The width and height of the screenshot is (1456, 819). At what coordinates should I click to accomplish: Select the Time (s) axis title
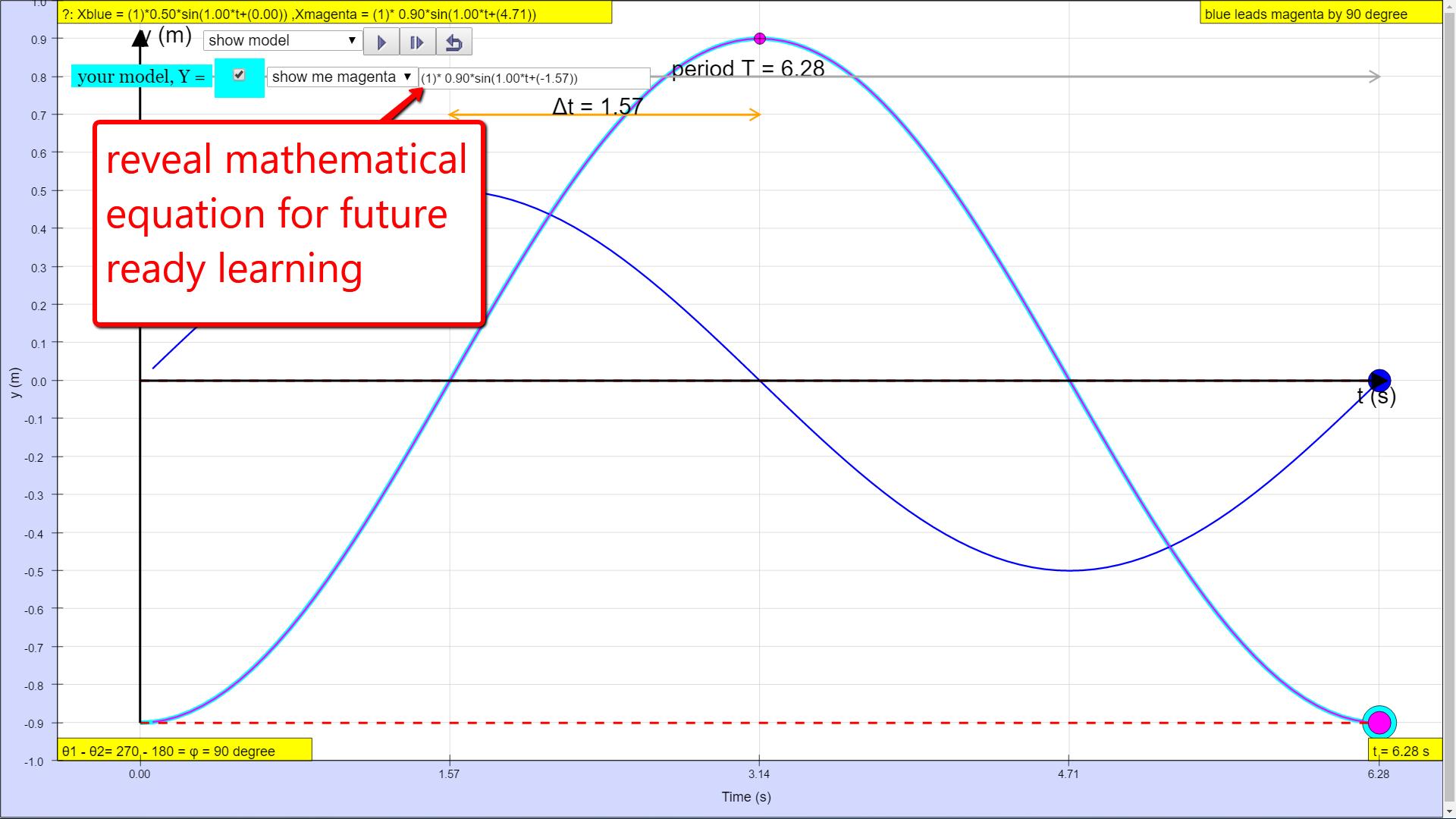(x=746, y=797)
